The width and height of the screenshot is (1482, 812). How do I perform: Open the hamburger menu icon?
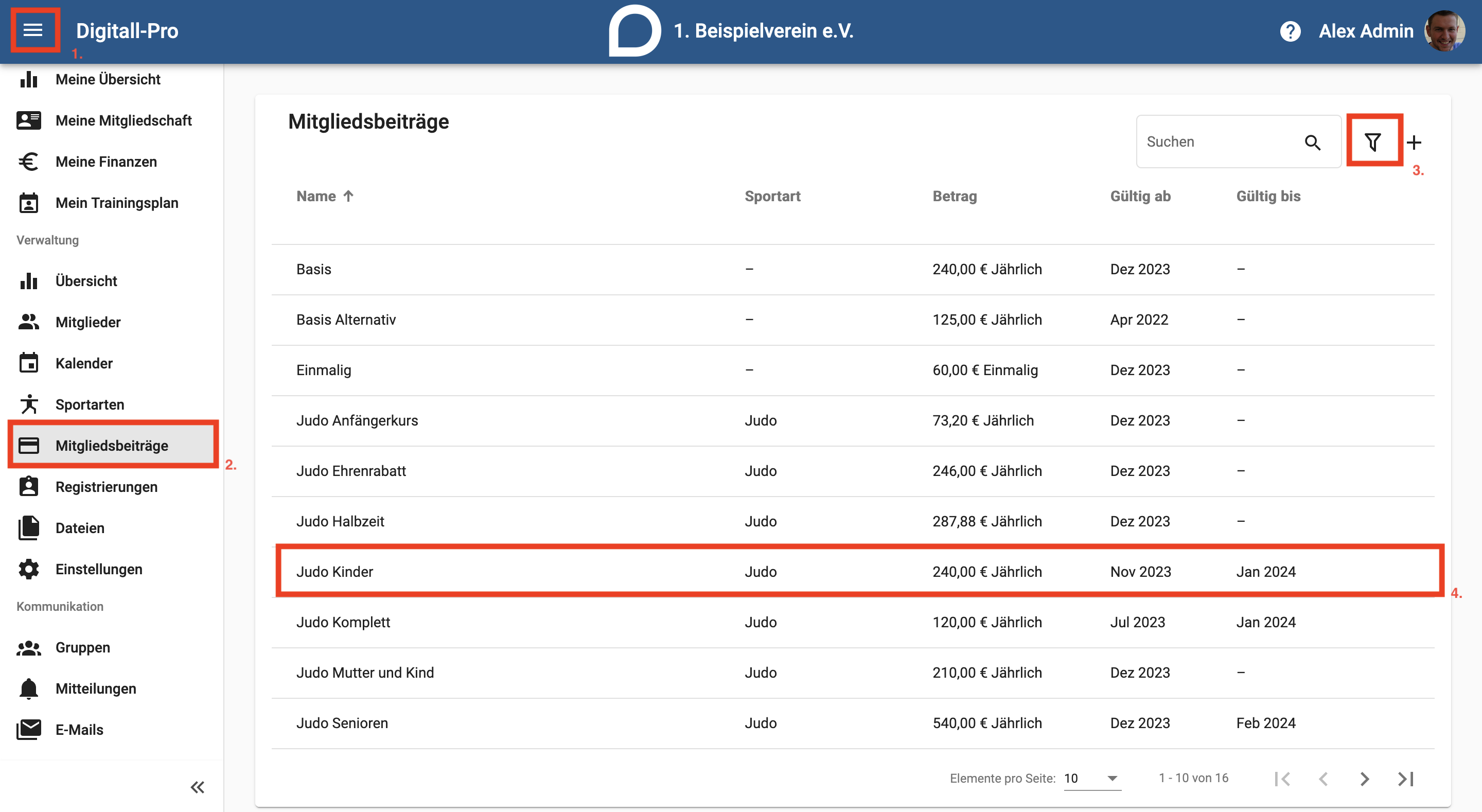[33, 30]
